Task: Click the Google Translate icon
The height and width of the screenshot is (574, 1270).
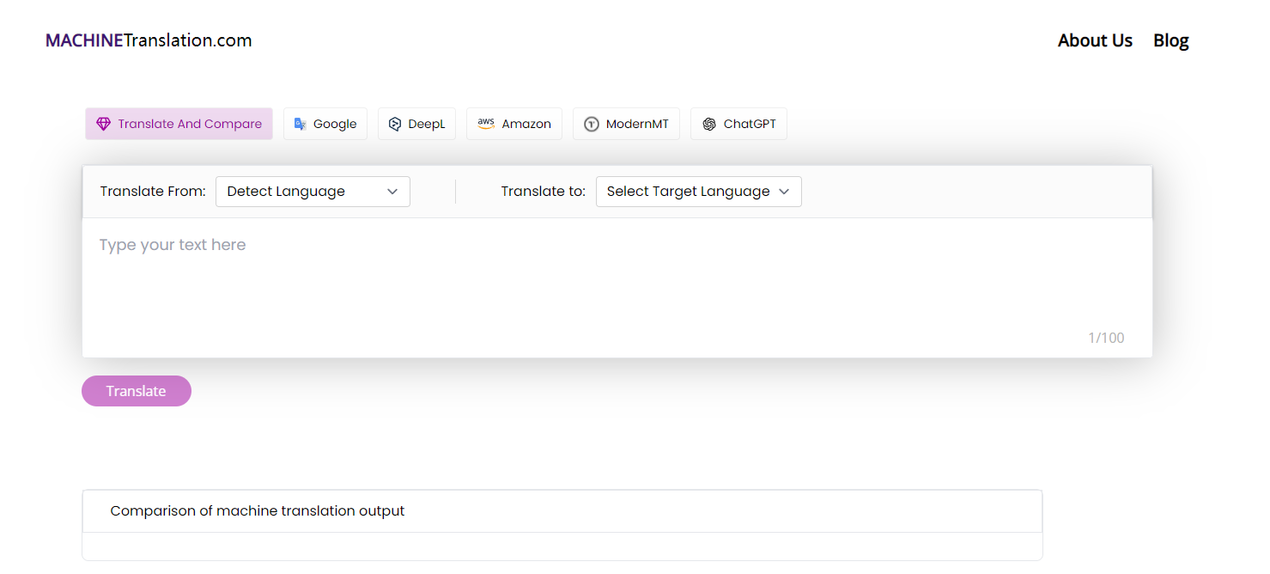Action: coord(300,124)
